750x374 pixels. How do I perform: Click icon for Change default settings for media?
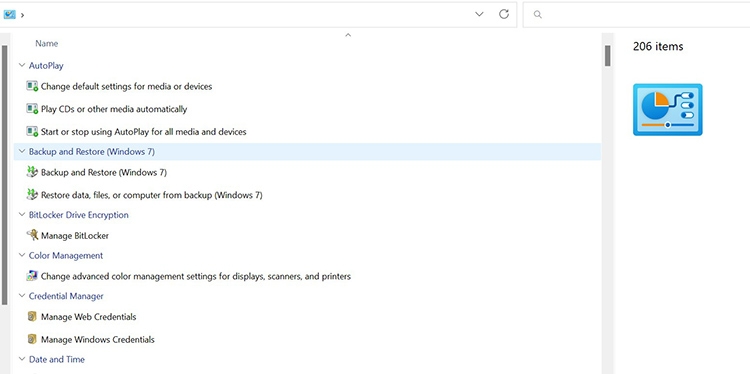pyautogui.click(x=32, y=86)
